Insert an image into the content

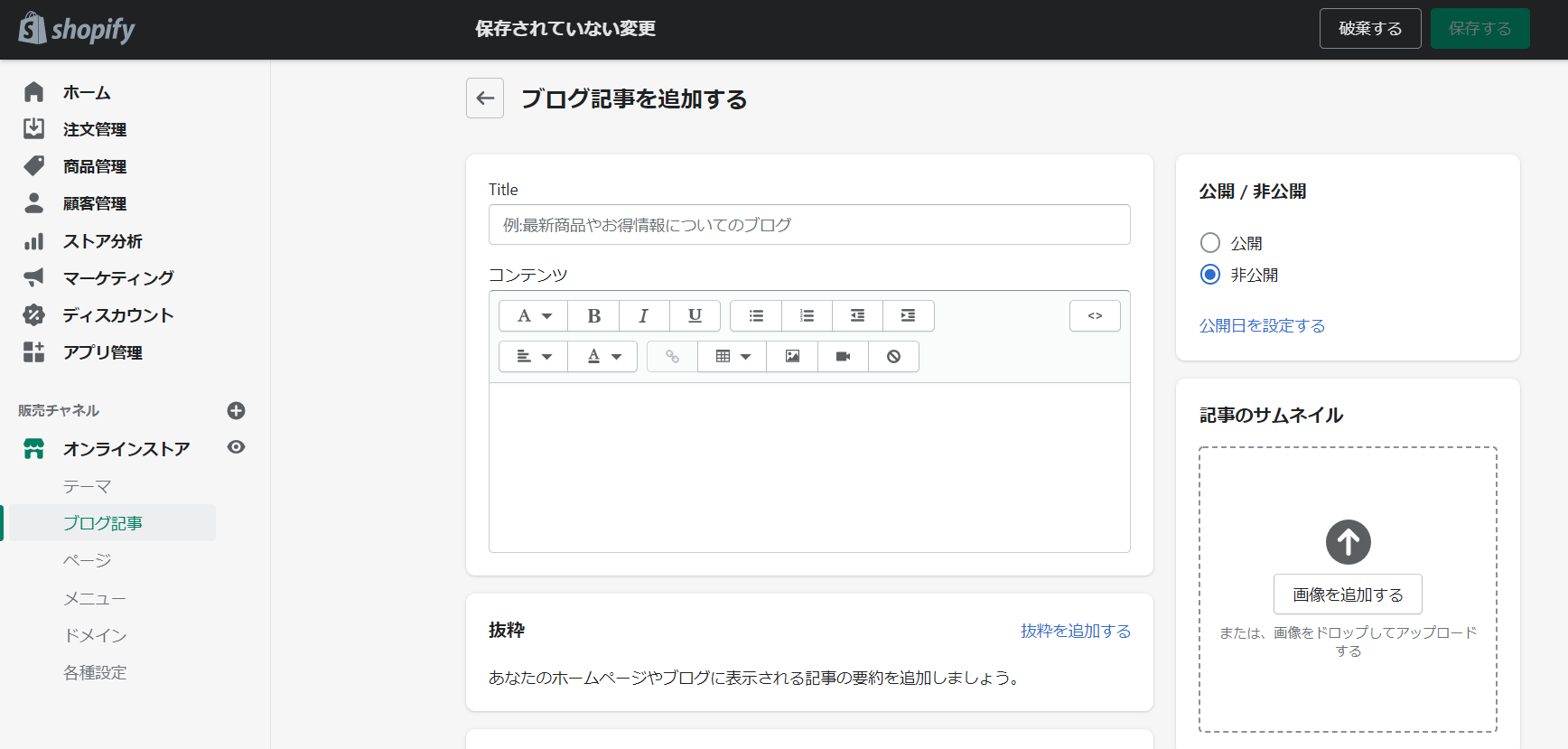(792, 357)
